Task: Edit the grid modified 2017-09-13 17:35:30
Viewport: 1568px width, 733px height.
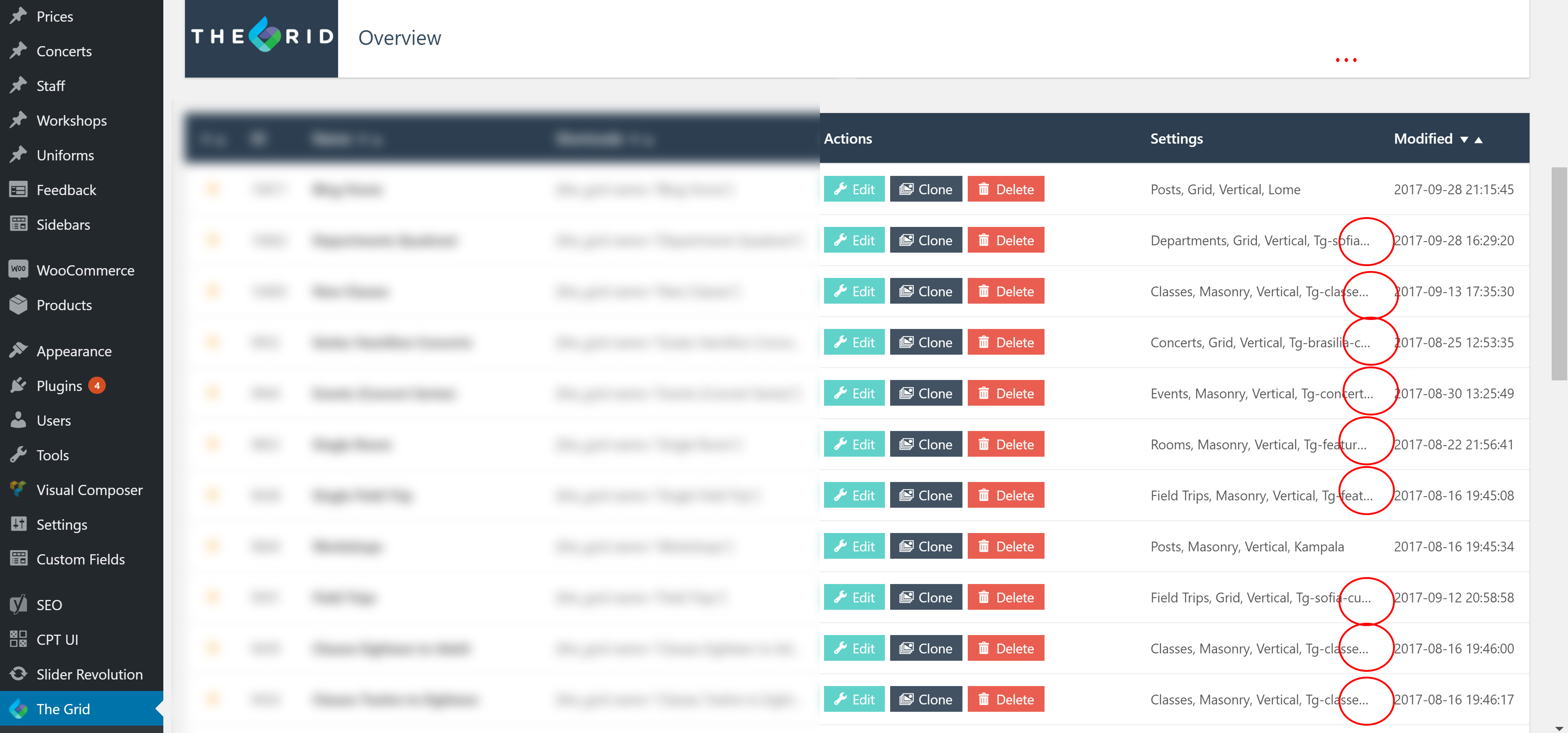Action: (854, 291)
